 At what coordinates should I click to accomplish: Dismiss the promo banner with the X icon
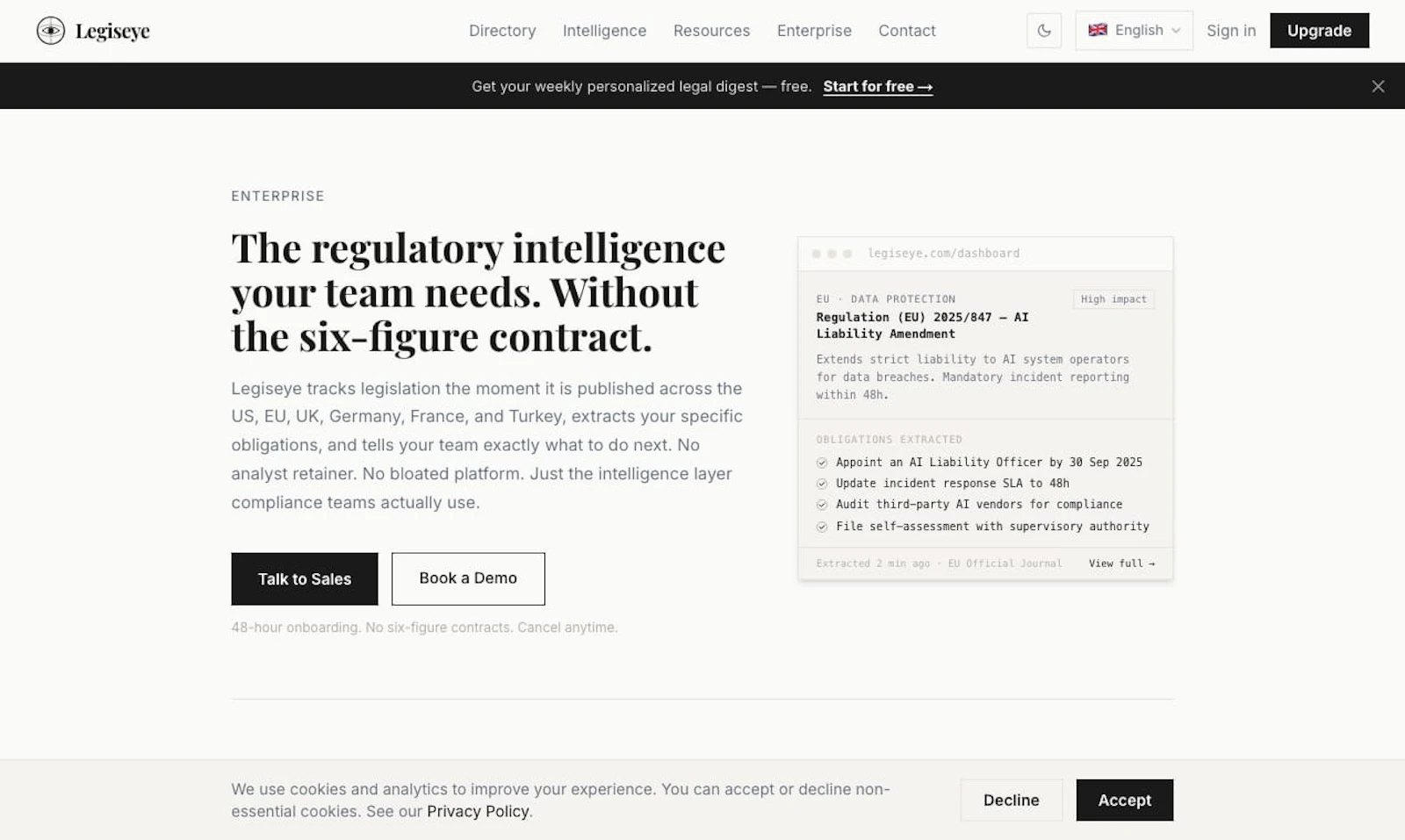tap(1378, 86)
